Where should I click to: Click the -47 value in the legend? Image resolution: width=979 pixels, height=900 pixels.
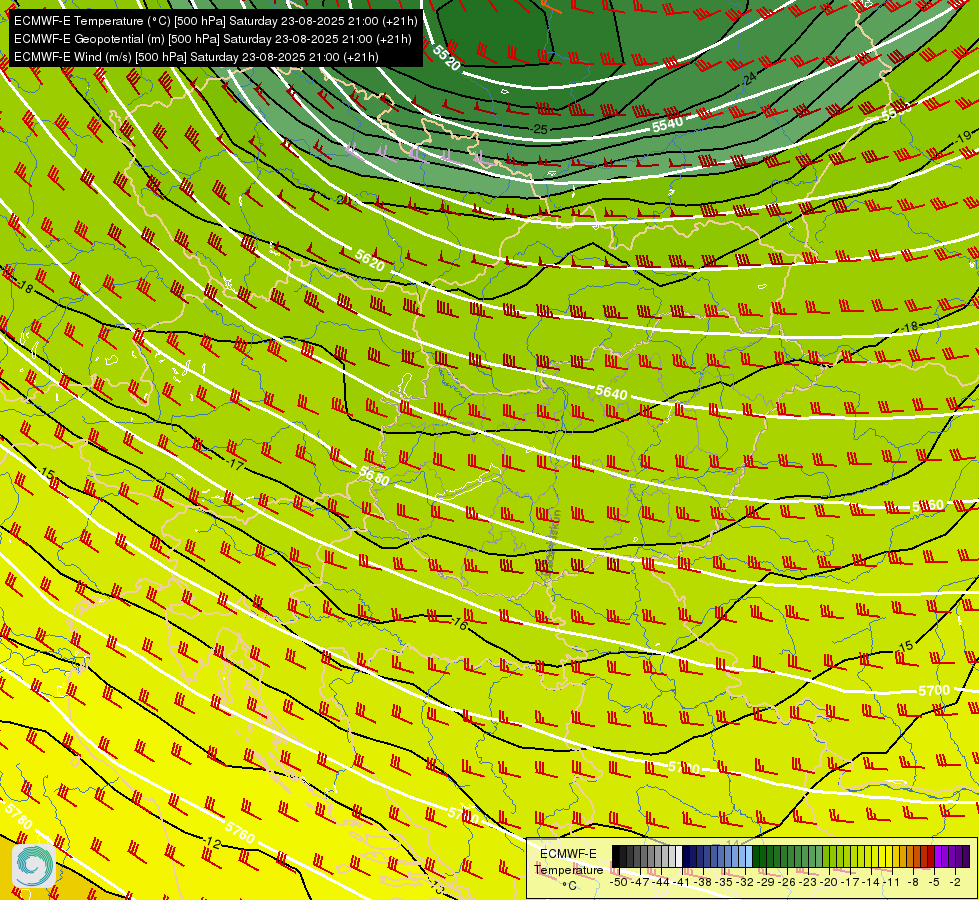(x=640, y=883)
